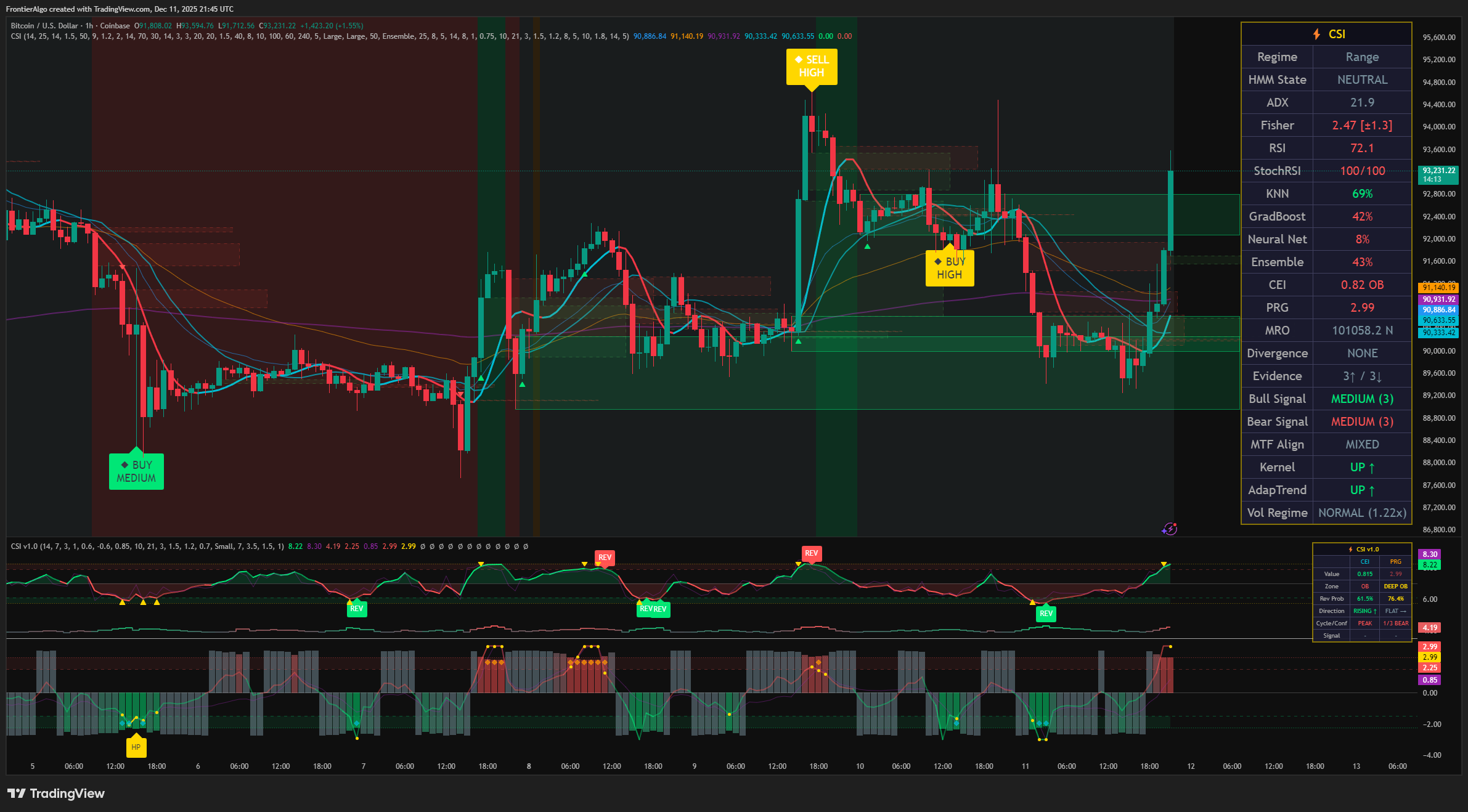
Task: Select the green BUY MEDIUM signal badge
Action: pyautogui.click(x=136, y=471)
